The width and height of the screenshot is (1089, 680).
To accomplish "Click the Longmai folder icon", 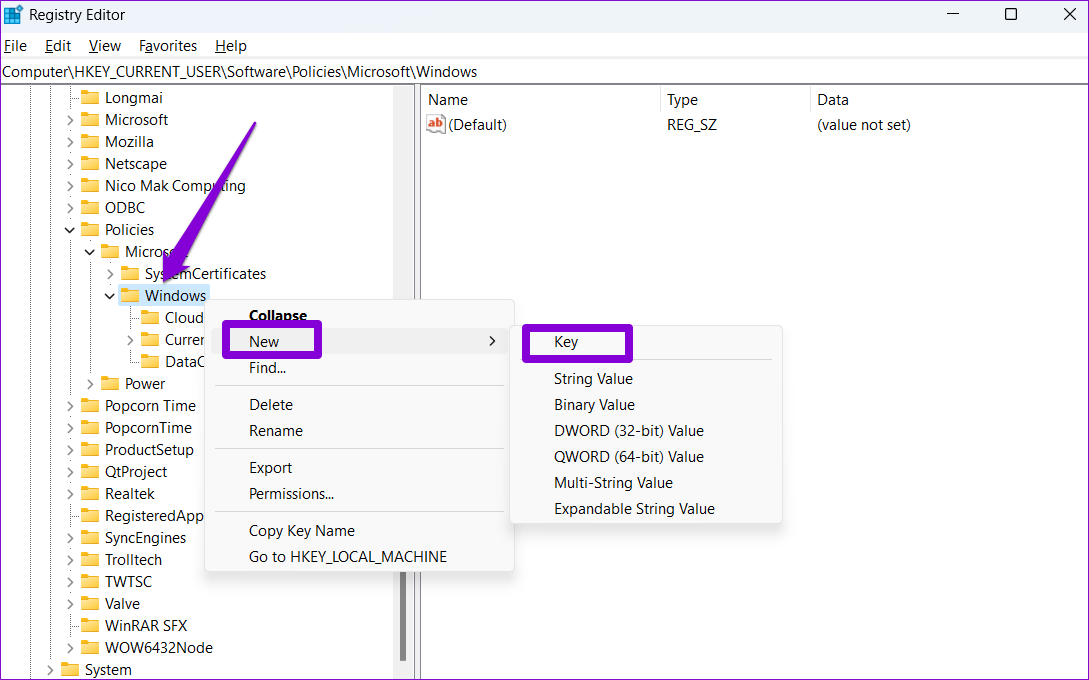I will [90, 98].
